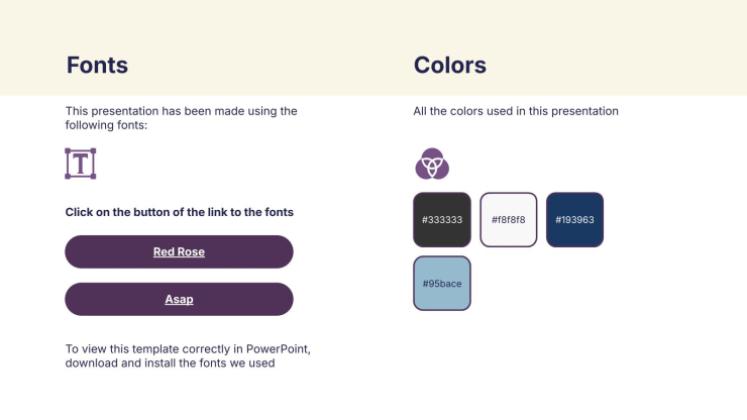Viewport: 747px width, 420px height.
Task: Click 'download and install the fonts' line
Action: coord(170,363)
